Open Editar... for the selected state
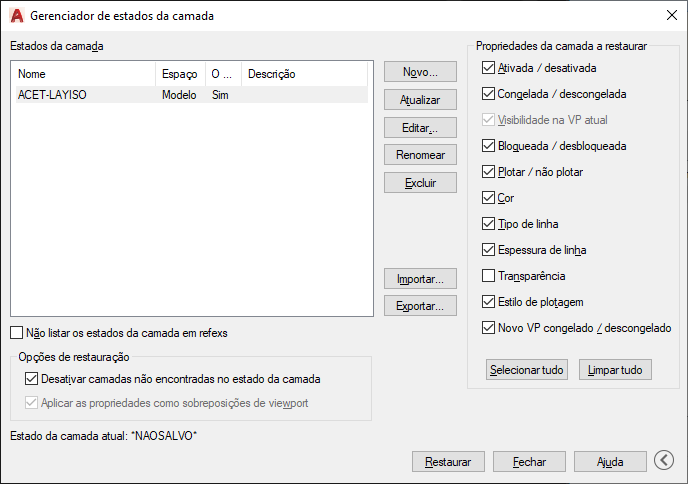Screen dimensions: 688x484 coord(420,128)
